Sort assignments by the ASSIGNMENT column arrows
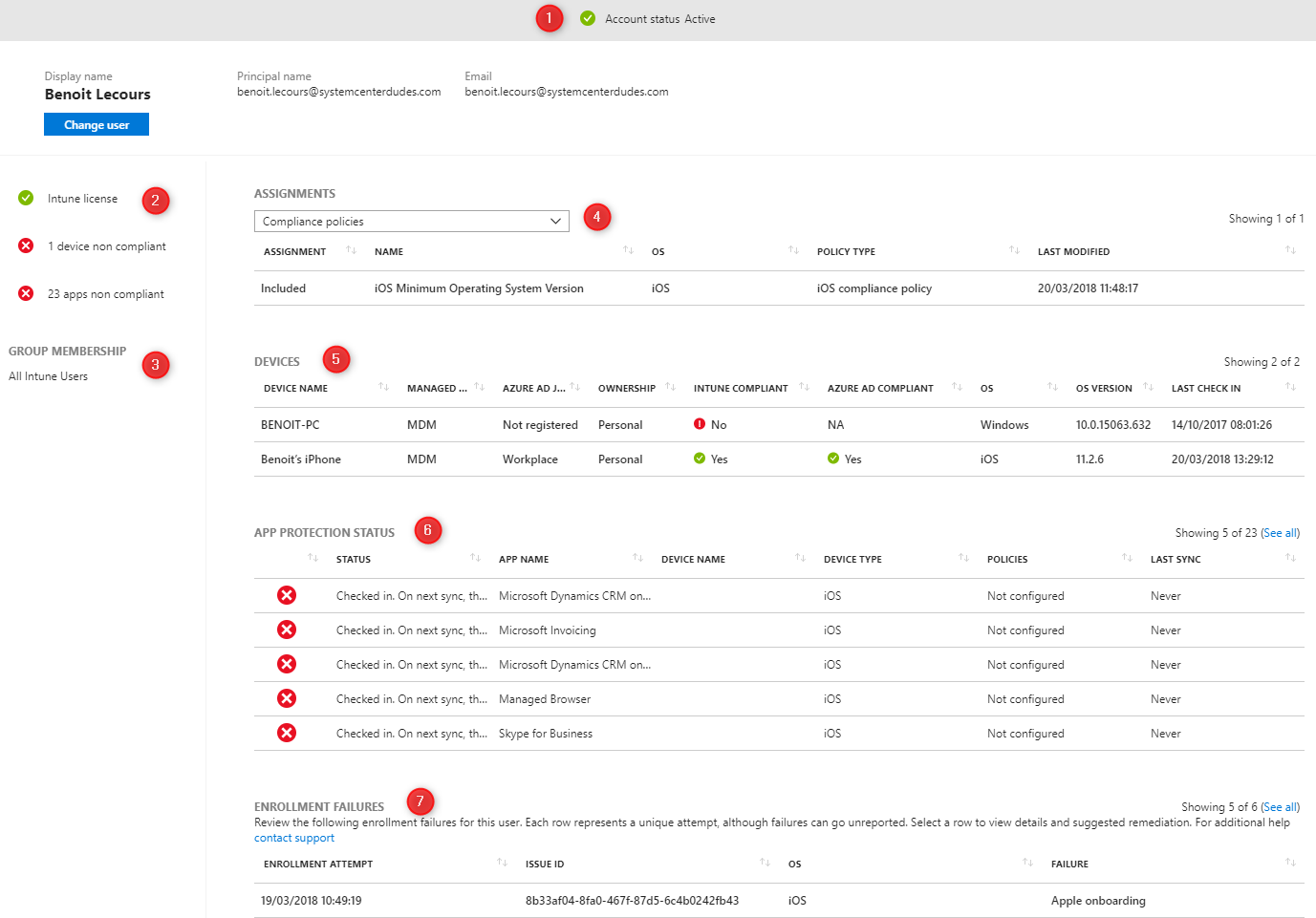Viewport: 1316px width, 918px height. tap(351, 250)
